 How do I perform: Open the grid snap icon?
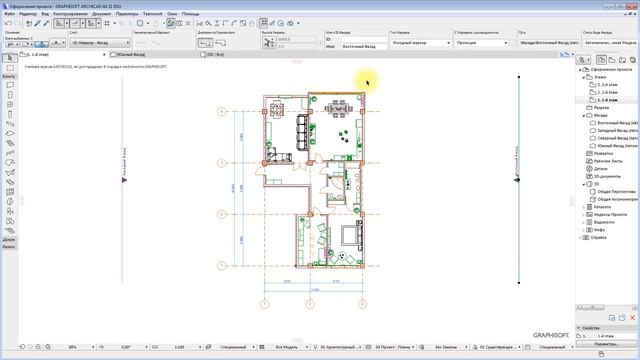point(107,24)
